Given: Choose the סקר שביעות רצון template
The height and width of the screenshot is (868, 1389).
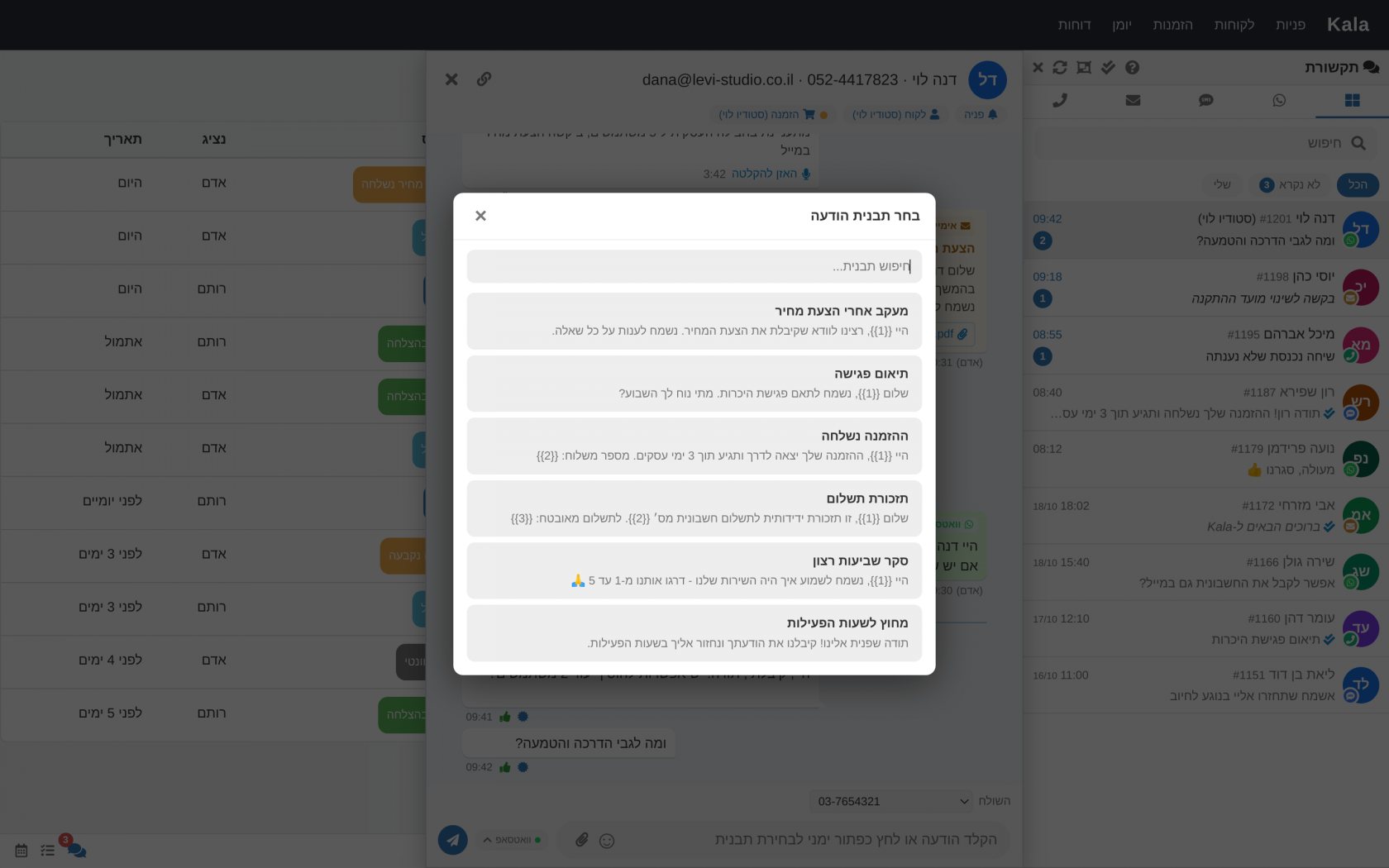Looking at the screenshot, I should pos(694,570).
